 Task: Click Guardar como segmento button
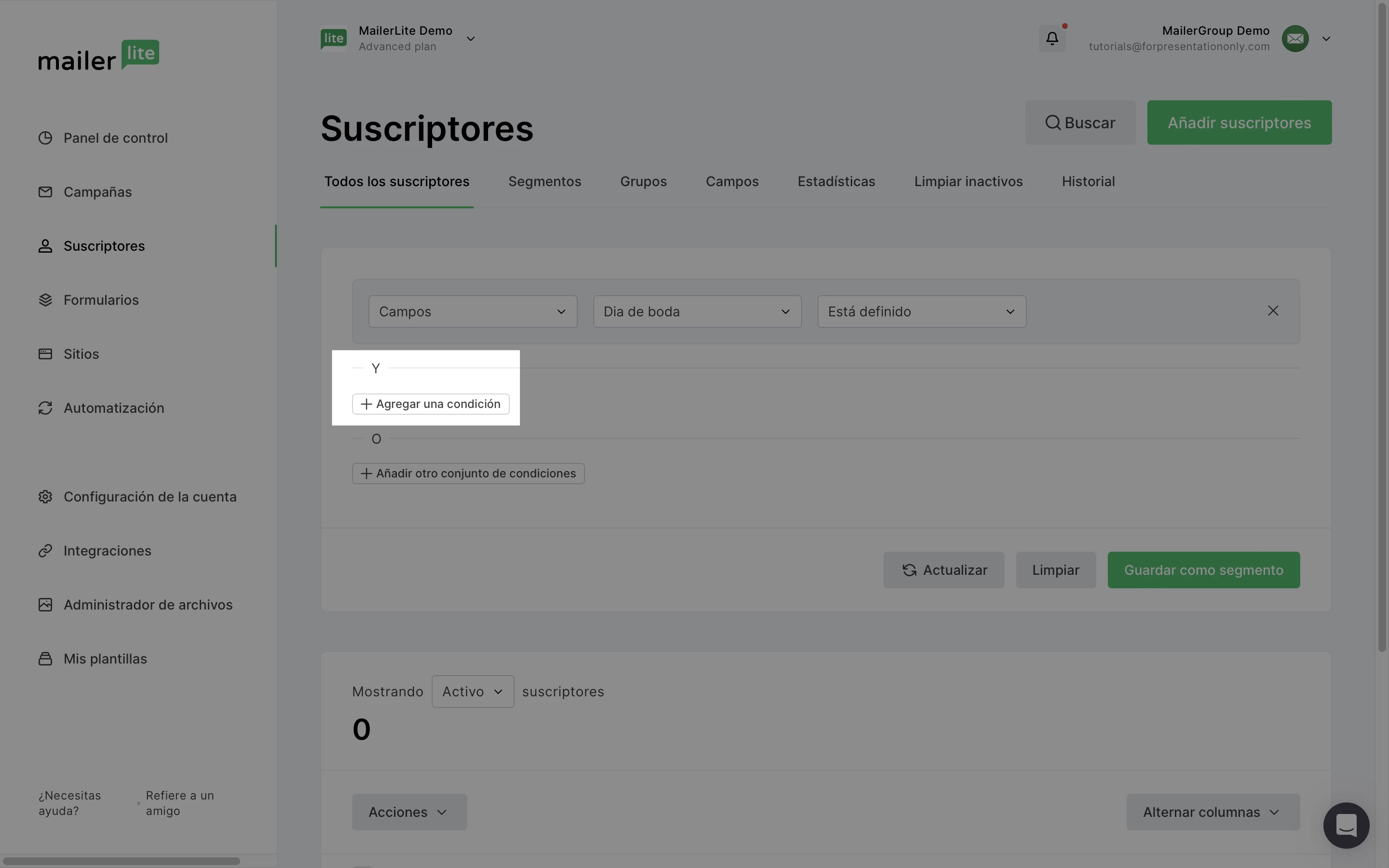(x=1203, y=570)
